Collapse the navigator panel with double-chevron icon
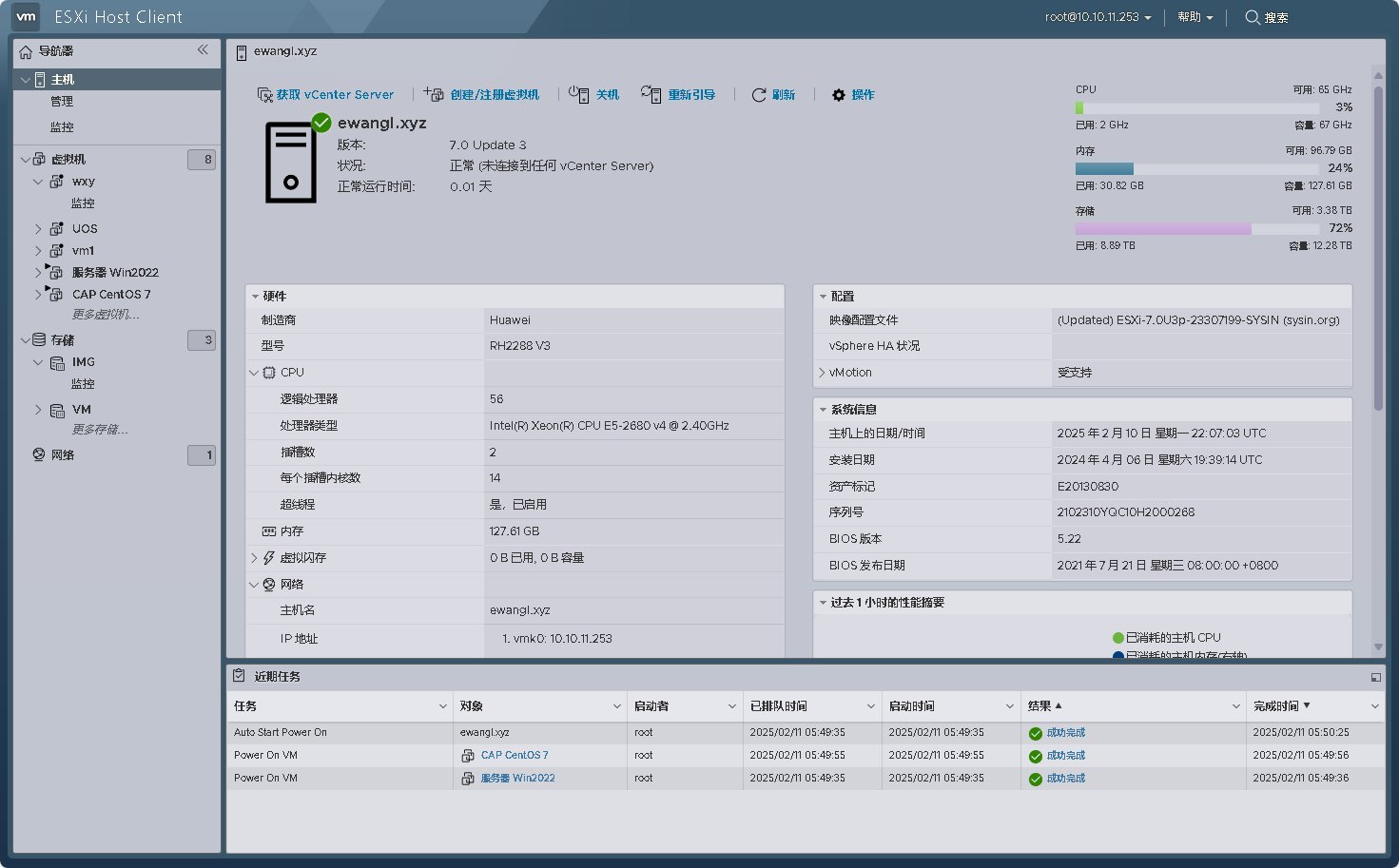Screen dimensions: 1399x868 (x=203, y=49)
